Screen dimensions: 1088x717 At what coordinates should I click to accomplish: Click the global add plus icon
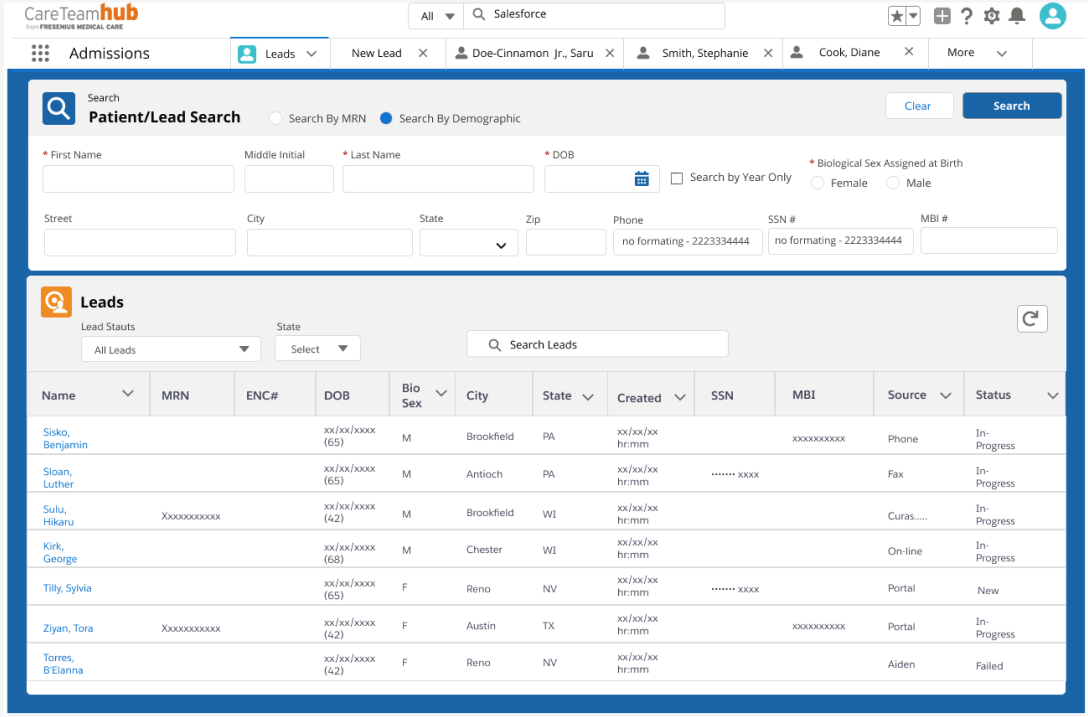pyautogui.click(x=942, y=16)
